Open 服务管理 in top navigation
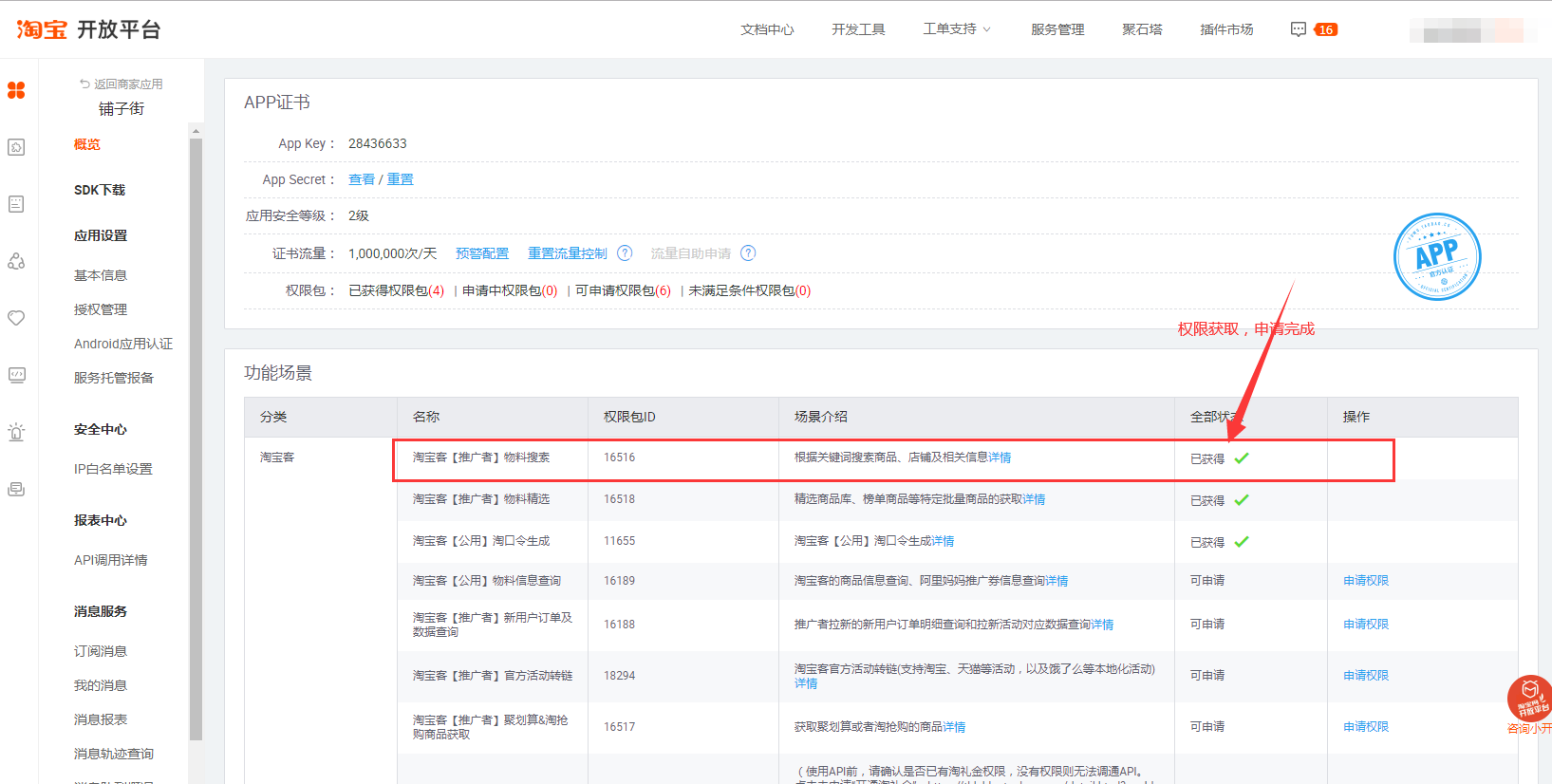 [1057, 29]
